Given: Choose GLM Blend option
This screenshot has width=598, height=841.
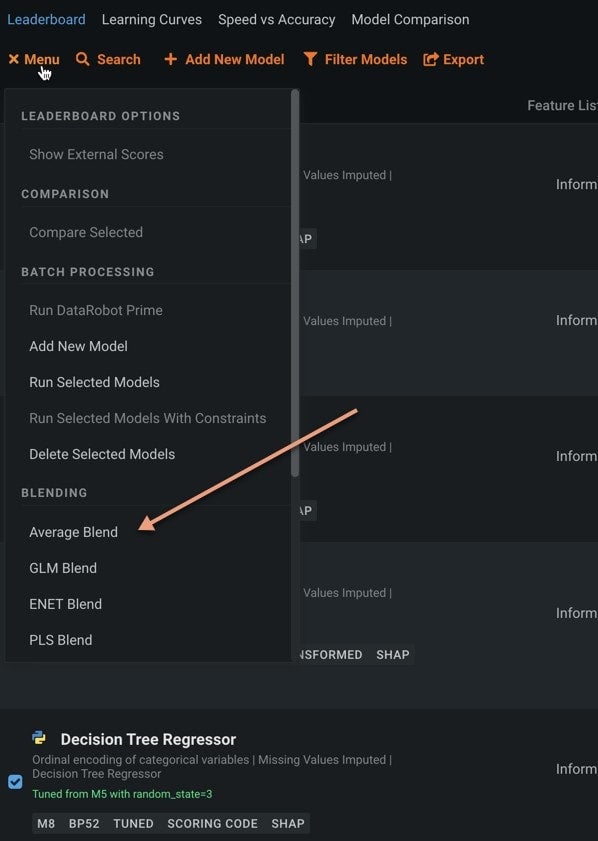Looking at the screenshot, I should click(x=63, y=568).
